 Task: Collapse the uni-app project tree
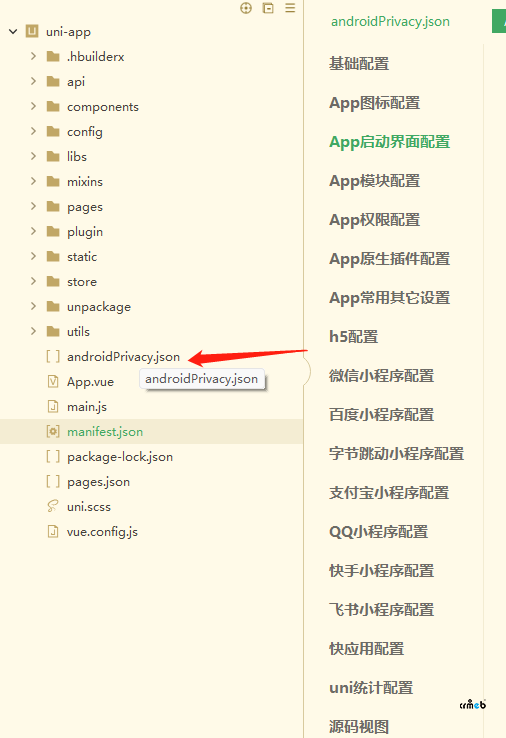coord(13,32)
